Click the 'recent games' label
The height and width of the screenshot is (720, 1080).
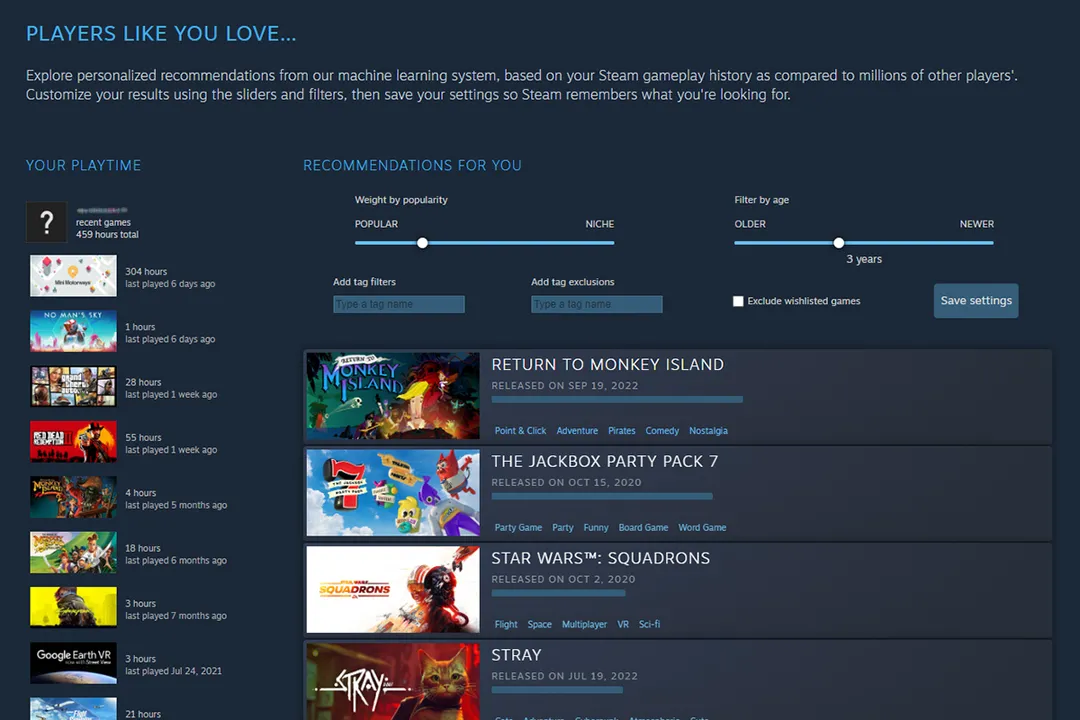103,223
